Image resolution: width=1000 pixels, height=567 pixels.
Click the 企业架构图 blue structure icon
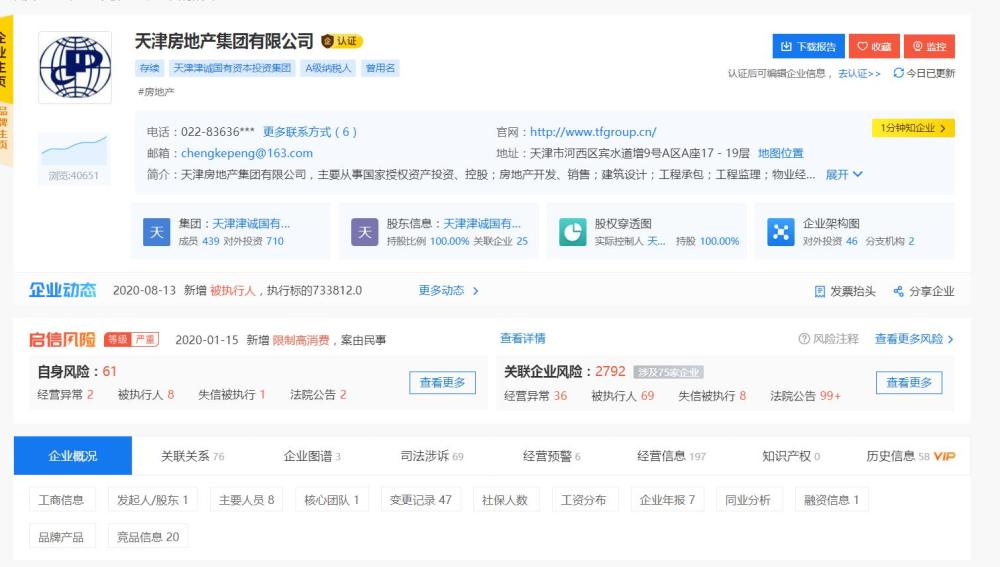pyautogui.click(x=780, y=232)
